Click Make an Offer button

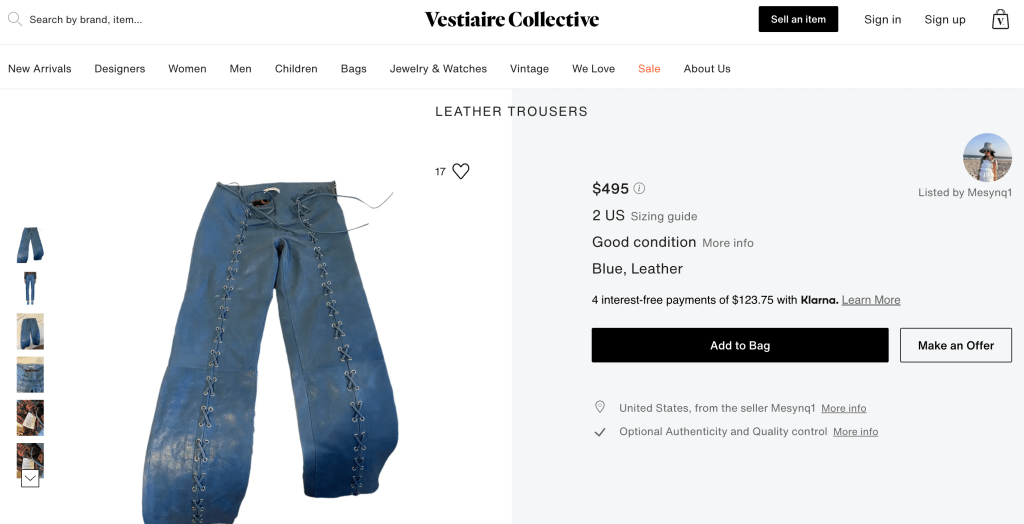[x=956, y=345]
